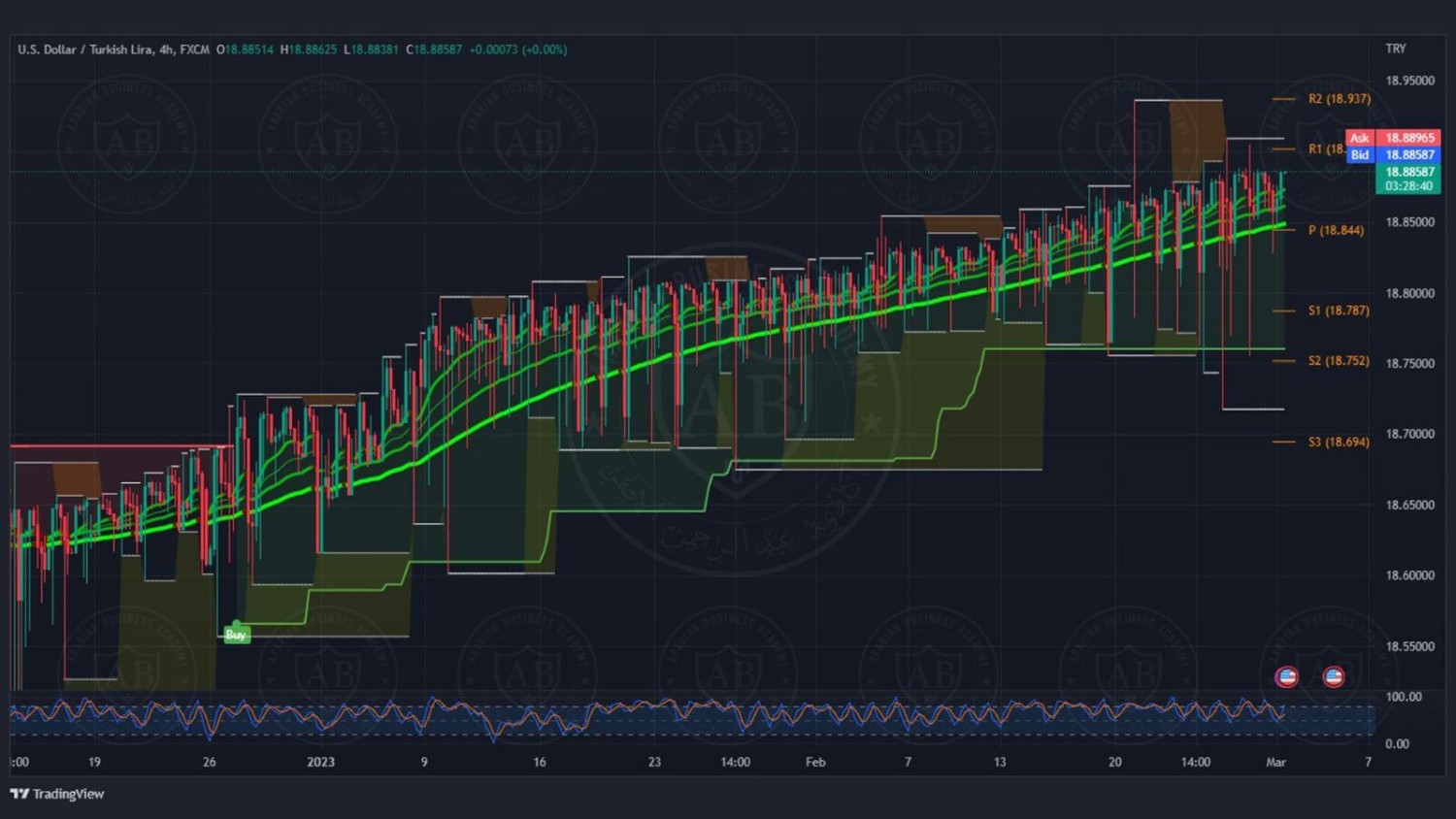Viewport: 1456px width, 819px height.
Task: Open the TRY currency selector on price axis
Action: (x=1396, y=49)
